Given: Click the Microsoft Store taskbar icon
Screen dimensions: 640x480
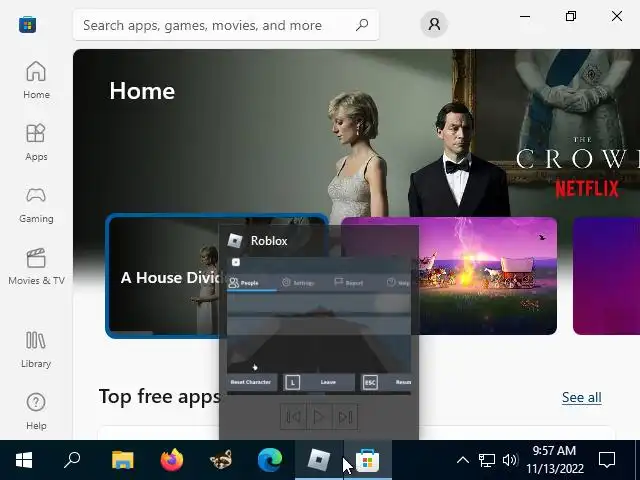Looking at the screenshot, I should pos(368,460).
